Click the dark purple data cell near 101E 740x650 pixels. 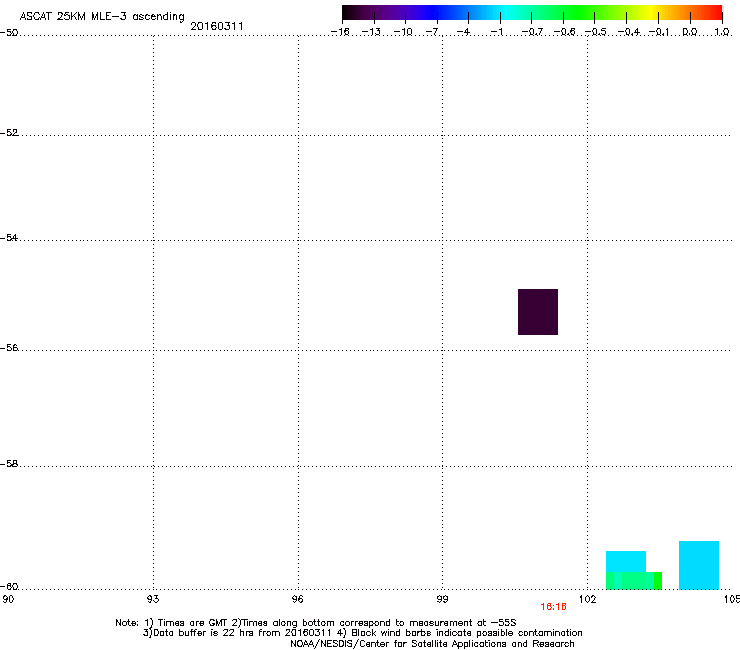[x=538, y=312]
